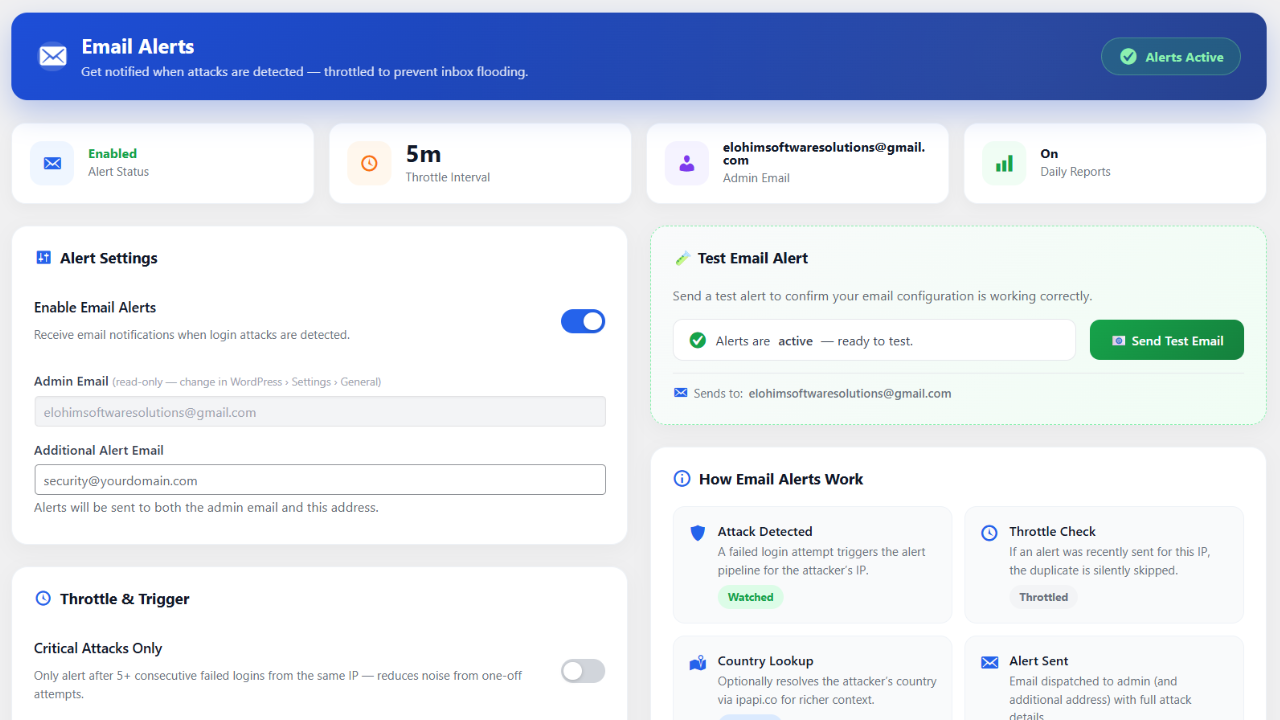Click the Attack Detected card title
Image resolution: width=1280 pixels, height=720 pixels.
click(765, 531)
